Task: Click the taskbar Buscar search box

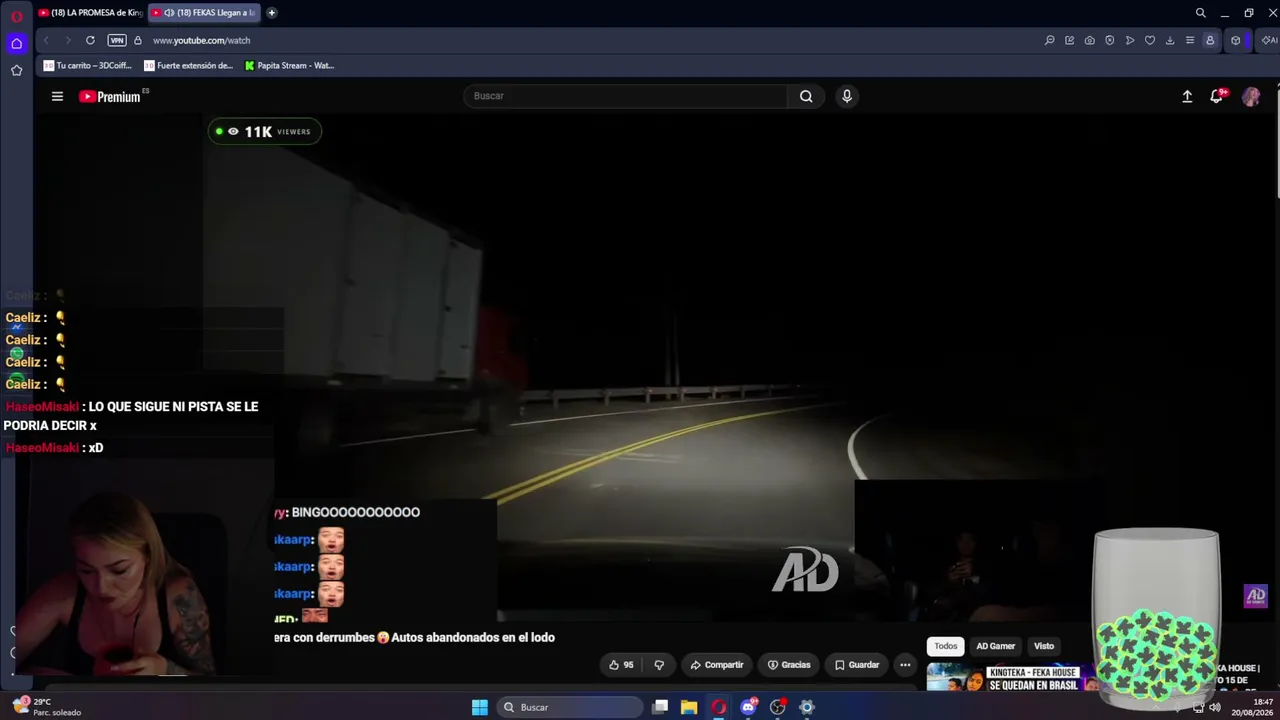Action: (569, 707)
